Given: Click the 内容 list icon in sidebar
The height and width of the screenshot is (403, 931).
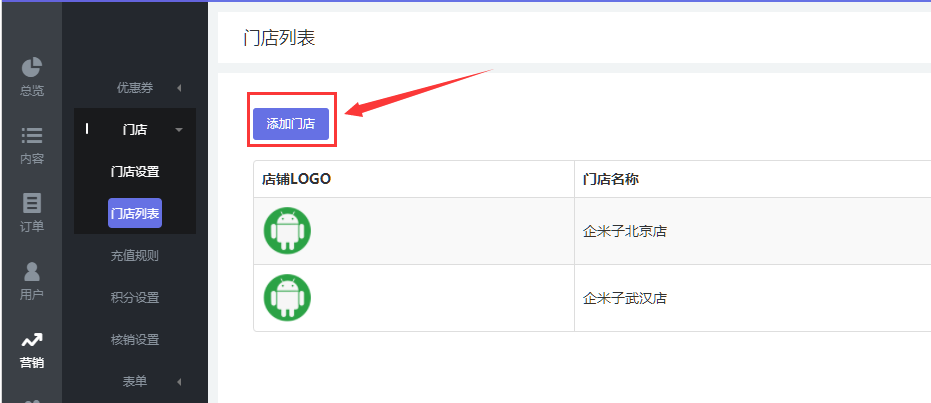Looking at the screenshot, I should pyautogui.click(x=31, y=135).
